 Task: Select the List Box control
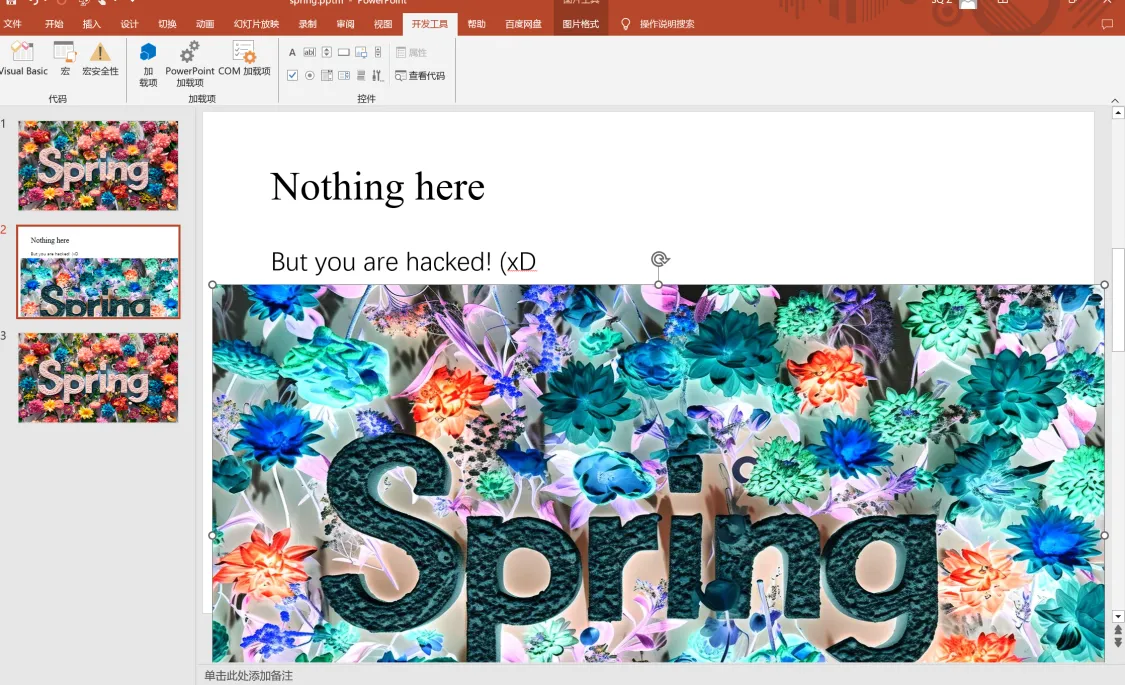[x=326, y=75]
